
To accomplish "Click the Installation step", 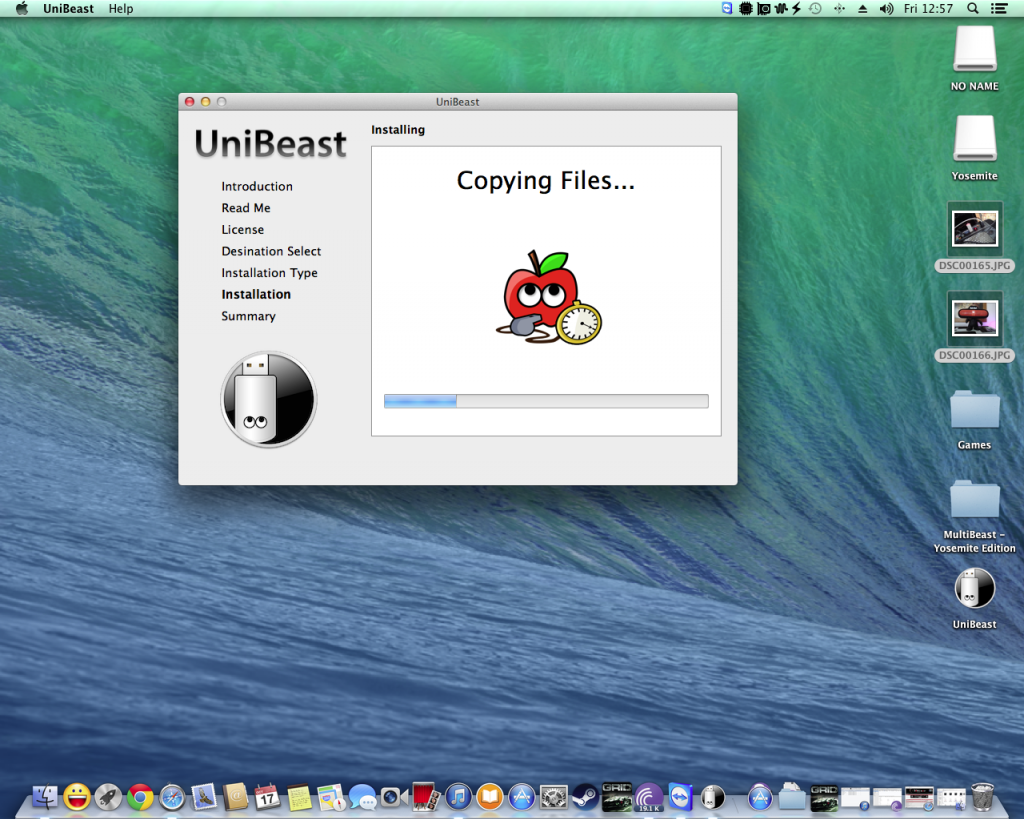I will (256, 294).
